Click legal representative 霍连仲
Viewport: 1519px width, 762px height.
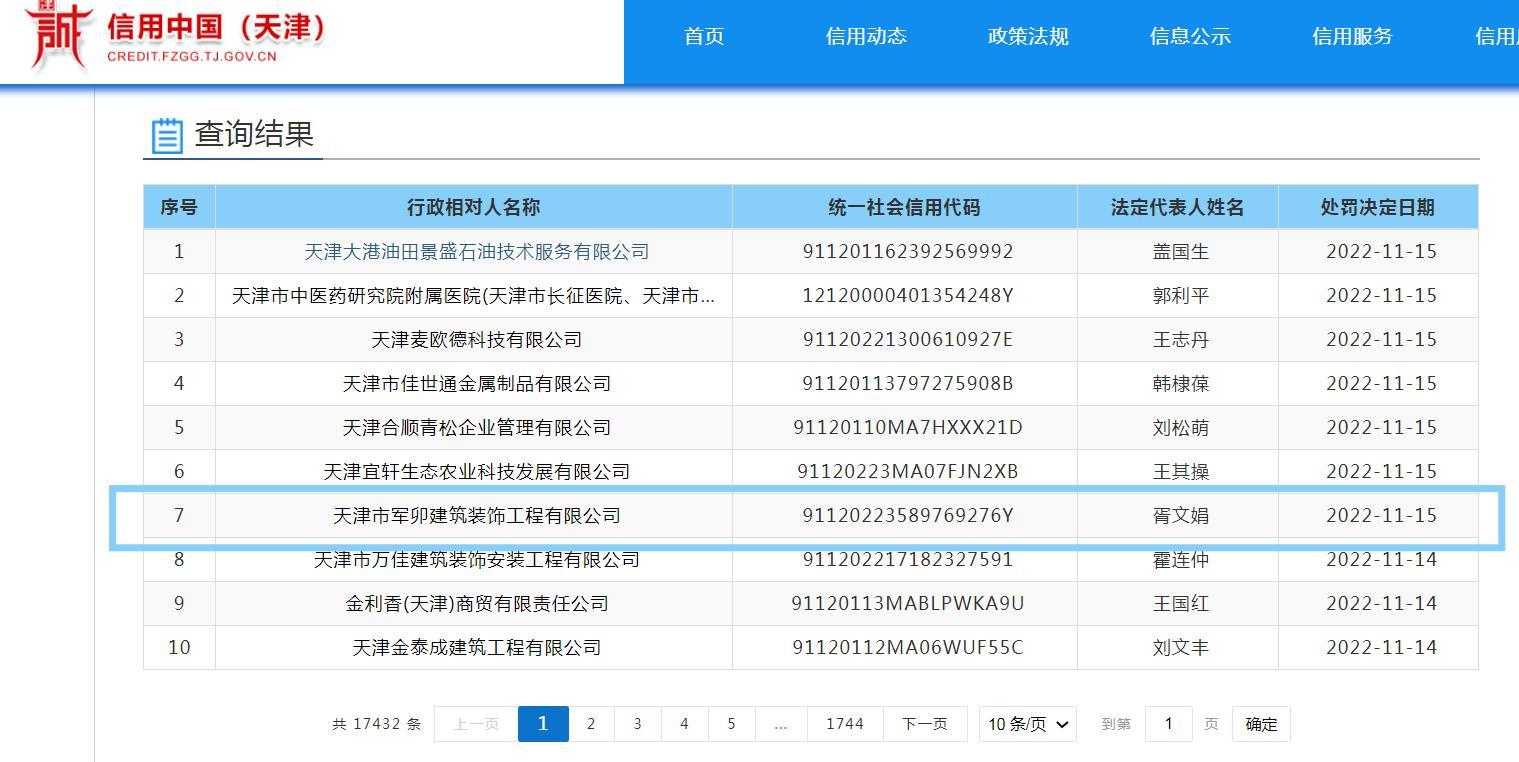coord(1181,560)
